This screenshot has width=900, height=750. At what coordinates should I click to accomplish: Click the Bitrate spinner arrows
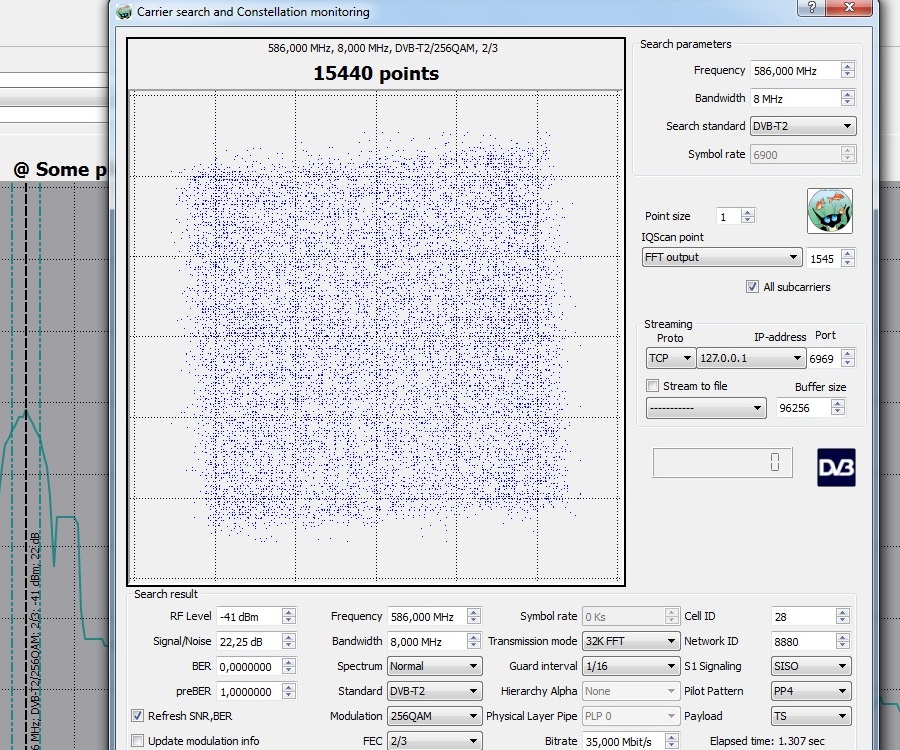(x=672, y=741)
